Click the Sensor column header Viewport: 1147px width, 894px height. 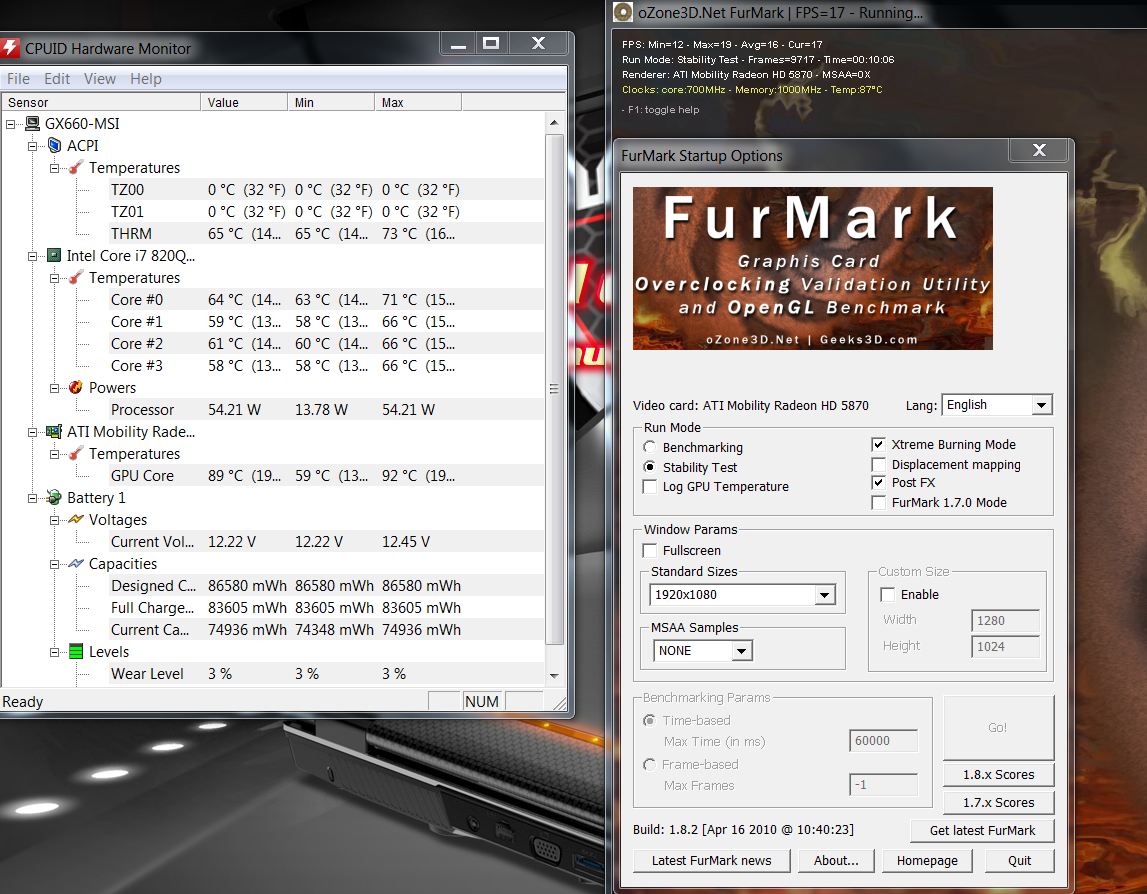pyautogui.click(x=101, y=102)
